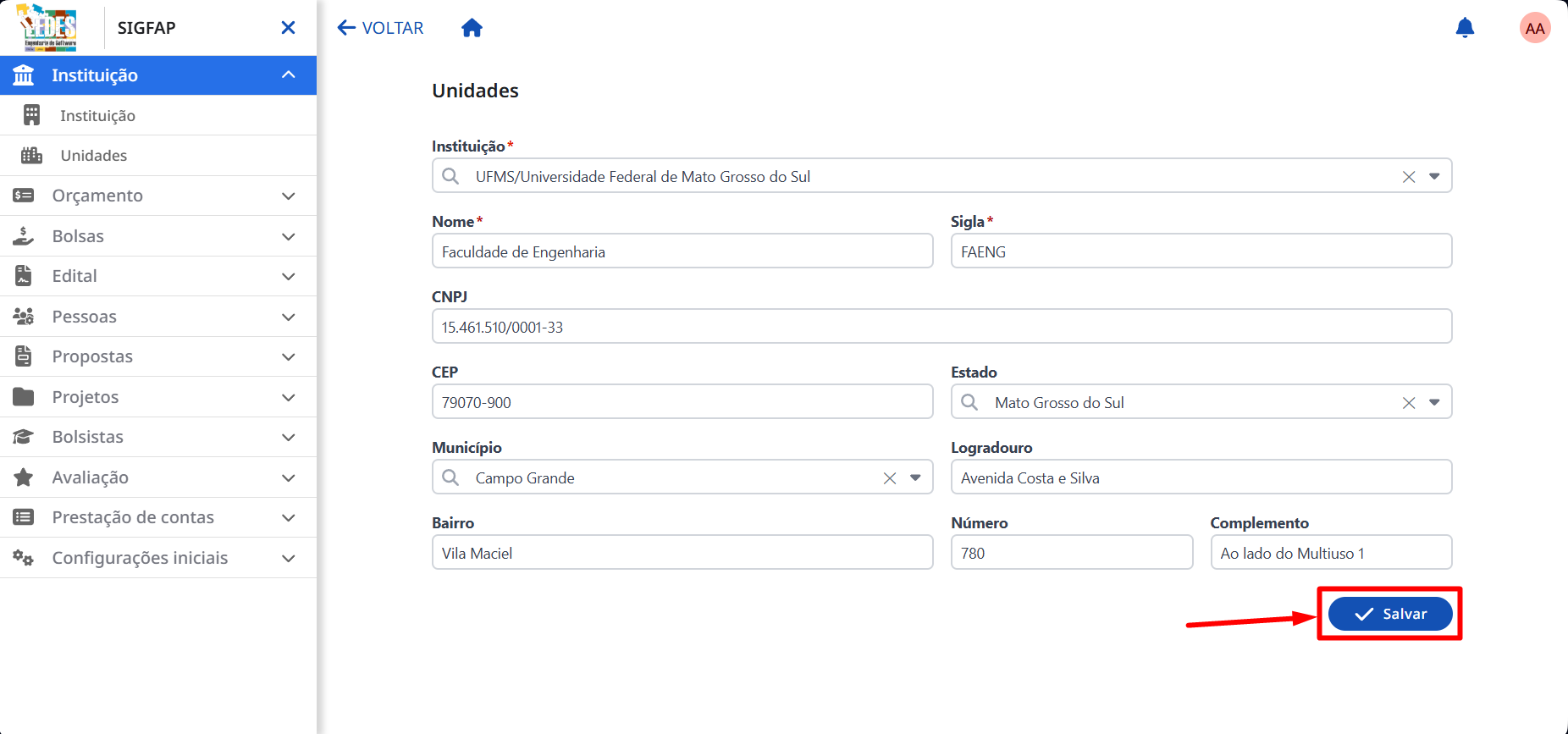Click the Sigla text field
This screenshot has height=734, width=1568.
tap(1201, 251)
